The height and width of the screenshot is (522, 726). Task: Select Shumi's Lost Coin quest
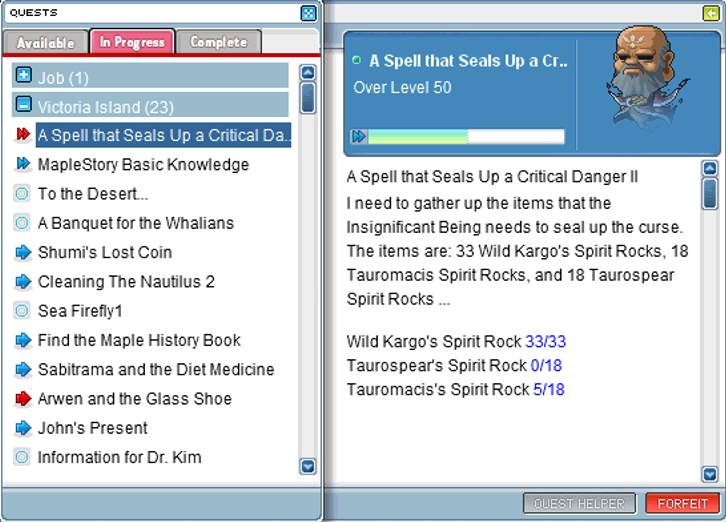pos(105,252)
